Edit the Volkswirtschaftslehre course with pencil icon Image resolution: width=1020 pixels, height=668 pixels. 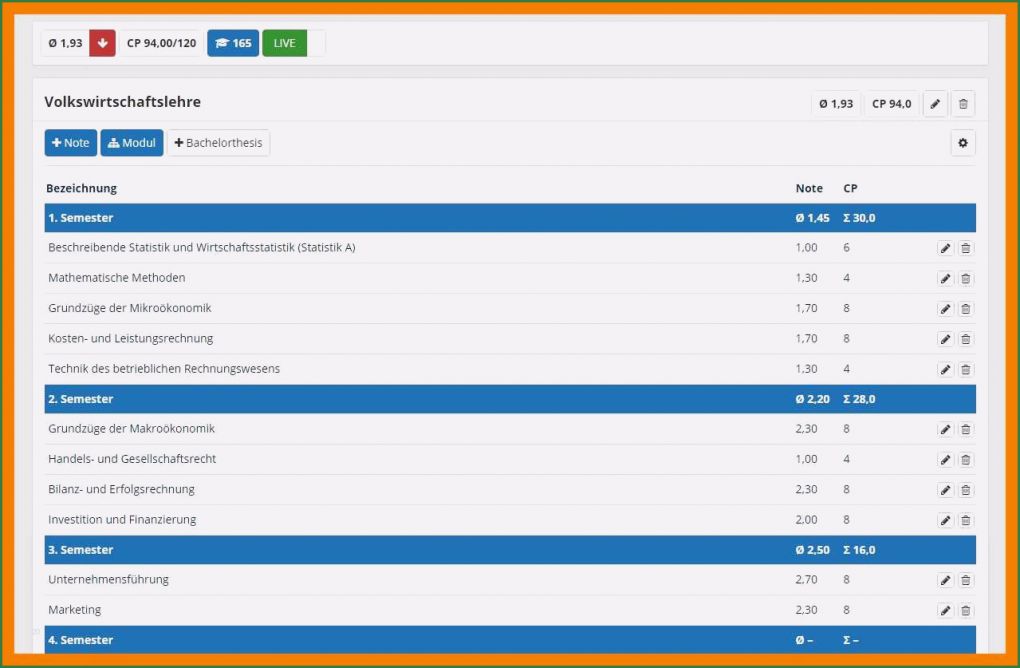pos(935,104)
